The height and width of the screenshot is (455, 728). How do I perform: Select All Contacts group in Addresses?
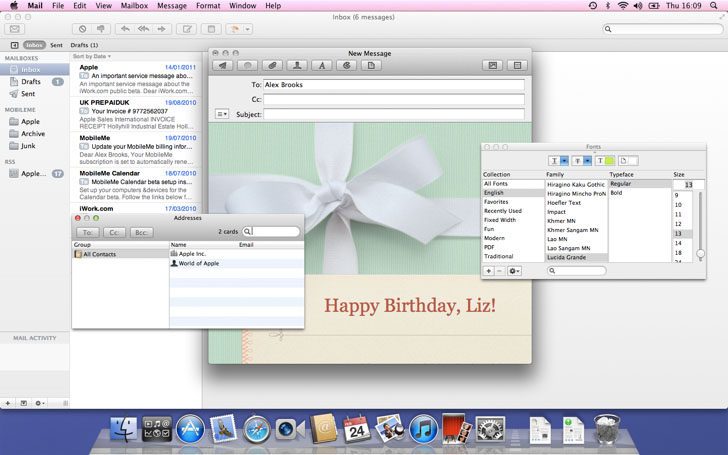pyautogui.click(x=121, y=254)
